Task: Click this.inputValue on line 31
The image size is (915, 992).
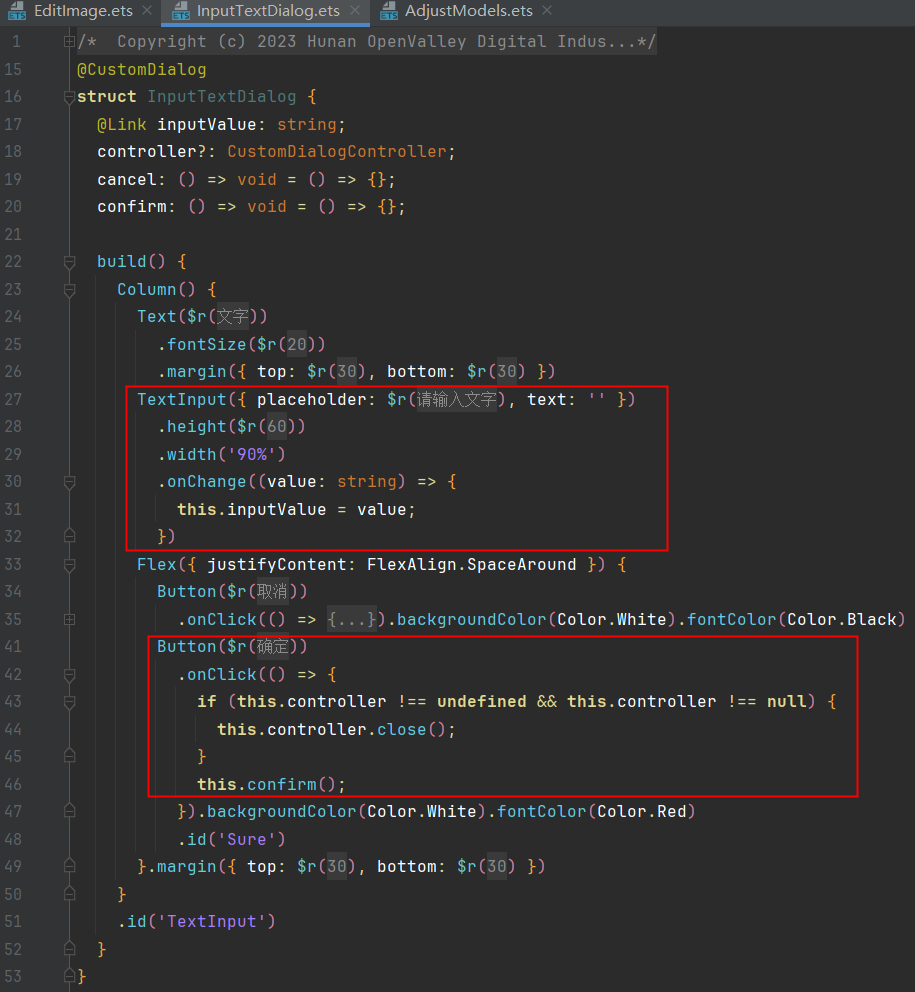Action: tap(252, 510)
